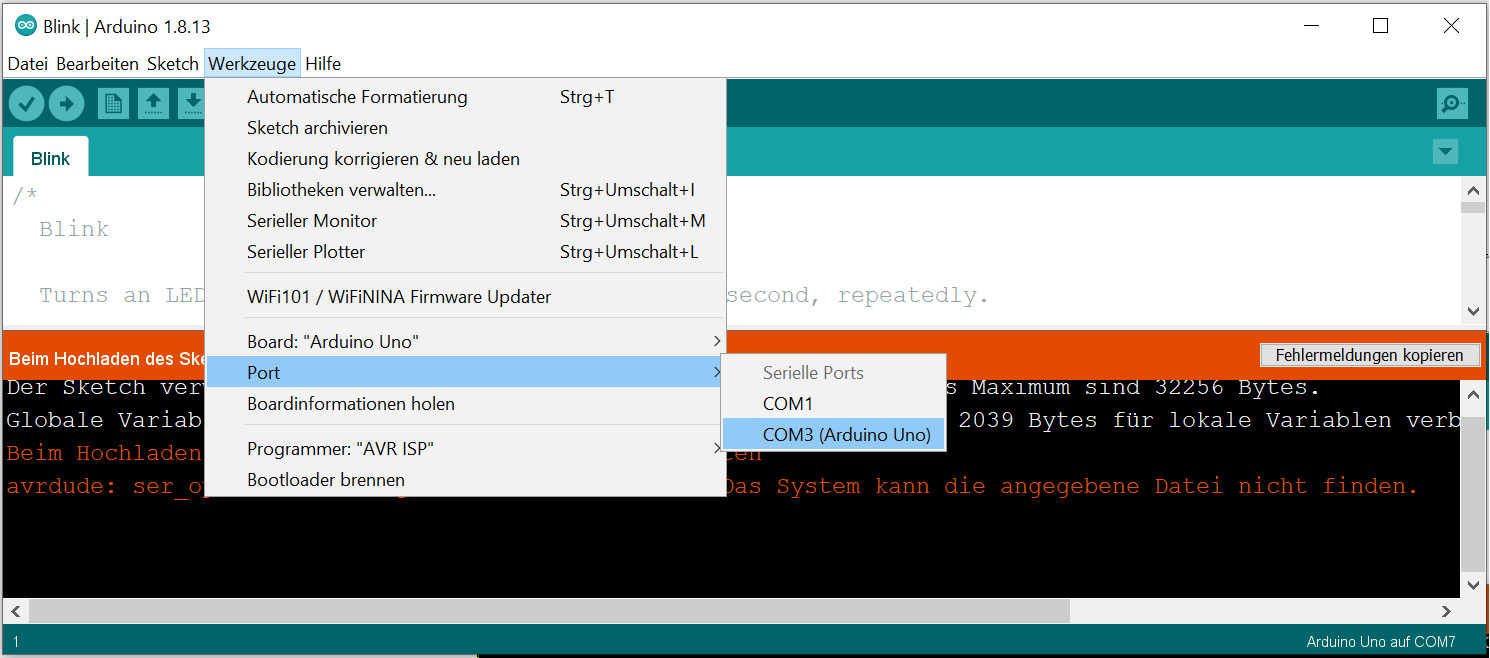
Task: Click the editor's scroll down arrow
Action: coord(1473,312)
